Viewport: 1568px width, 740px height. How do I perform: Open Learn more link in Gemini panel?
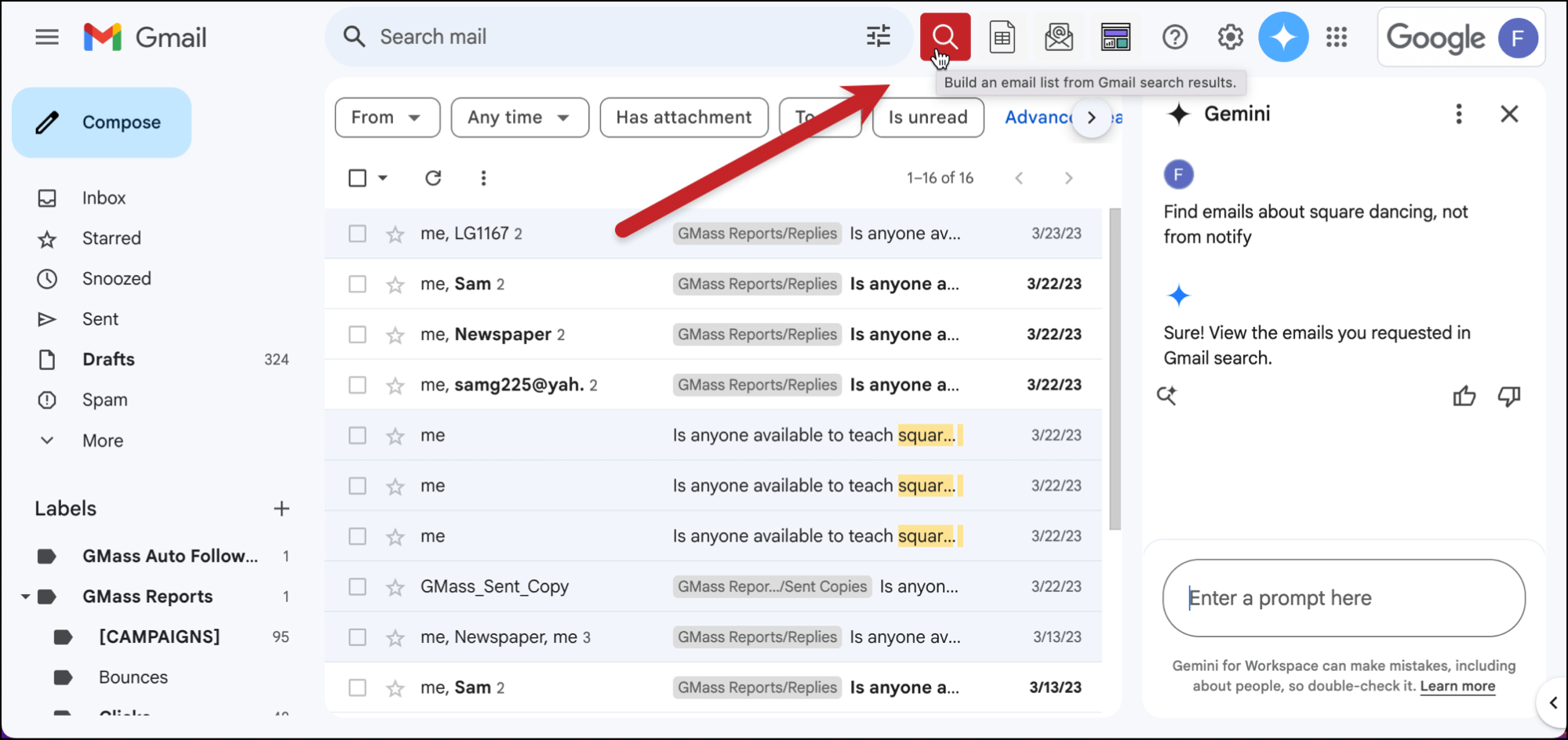[1457, 686]
